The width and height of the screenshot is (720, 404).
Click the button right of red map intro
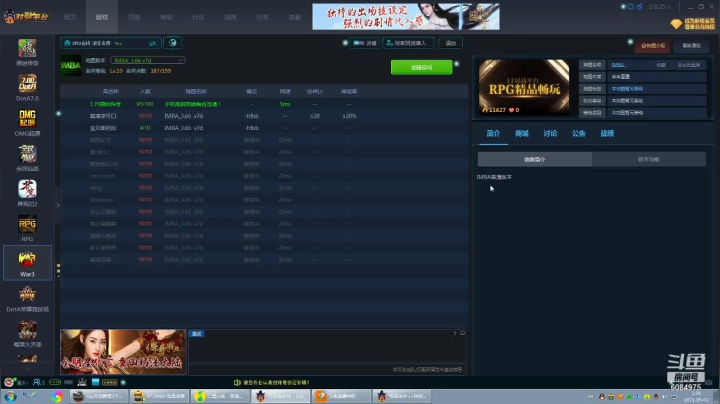tap(691, 45)
